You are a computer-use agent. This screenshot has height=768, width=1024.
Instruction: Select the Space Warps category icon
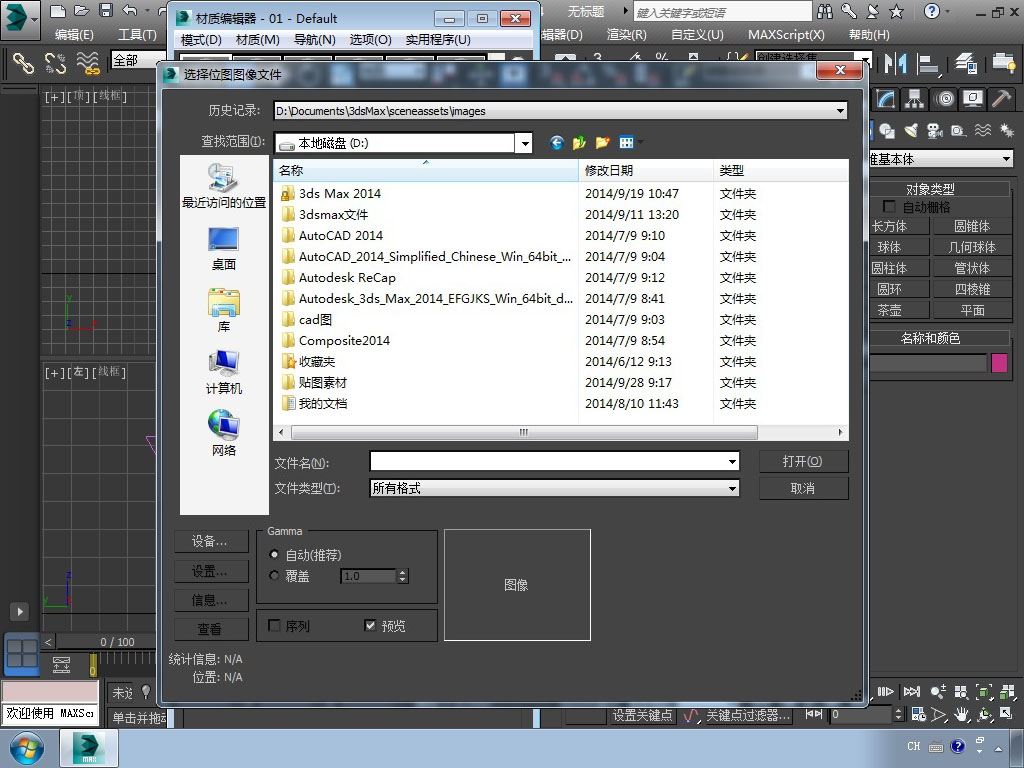tap(983, 131)
